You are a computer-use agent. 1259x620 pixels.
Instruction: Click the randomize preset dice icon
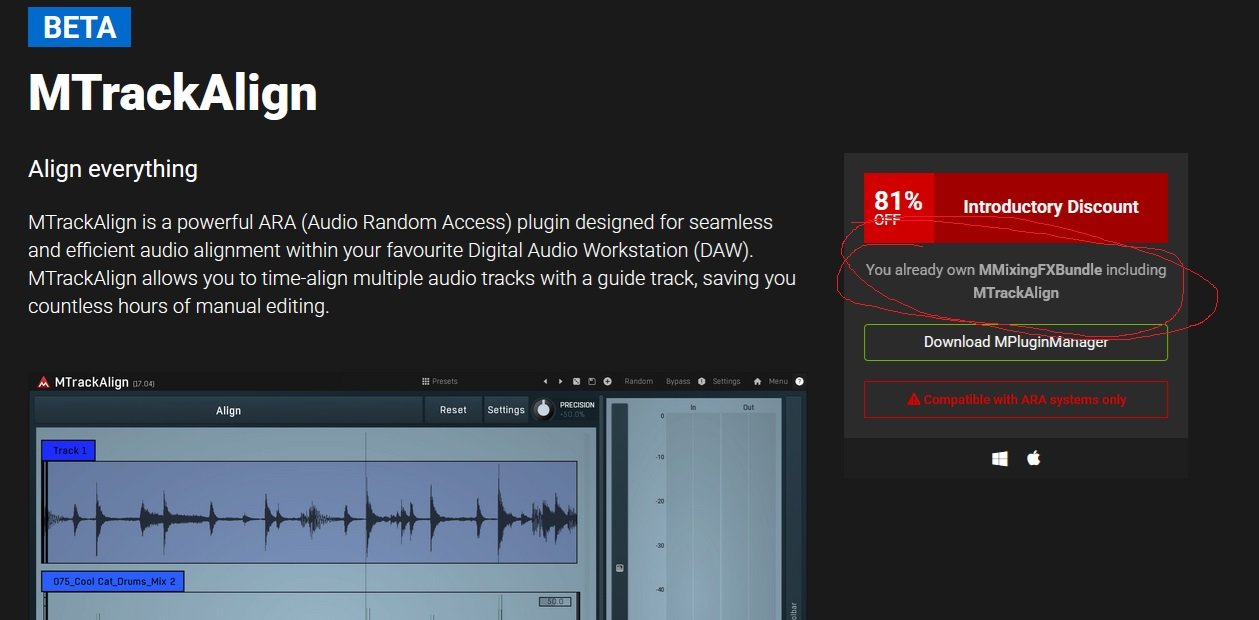pos(576,381)
